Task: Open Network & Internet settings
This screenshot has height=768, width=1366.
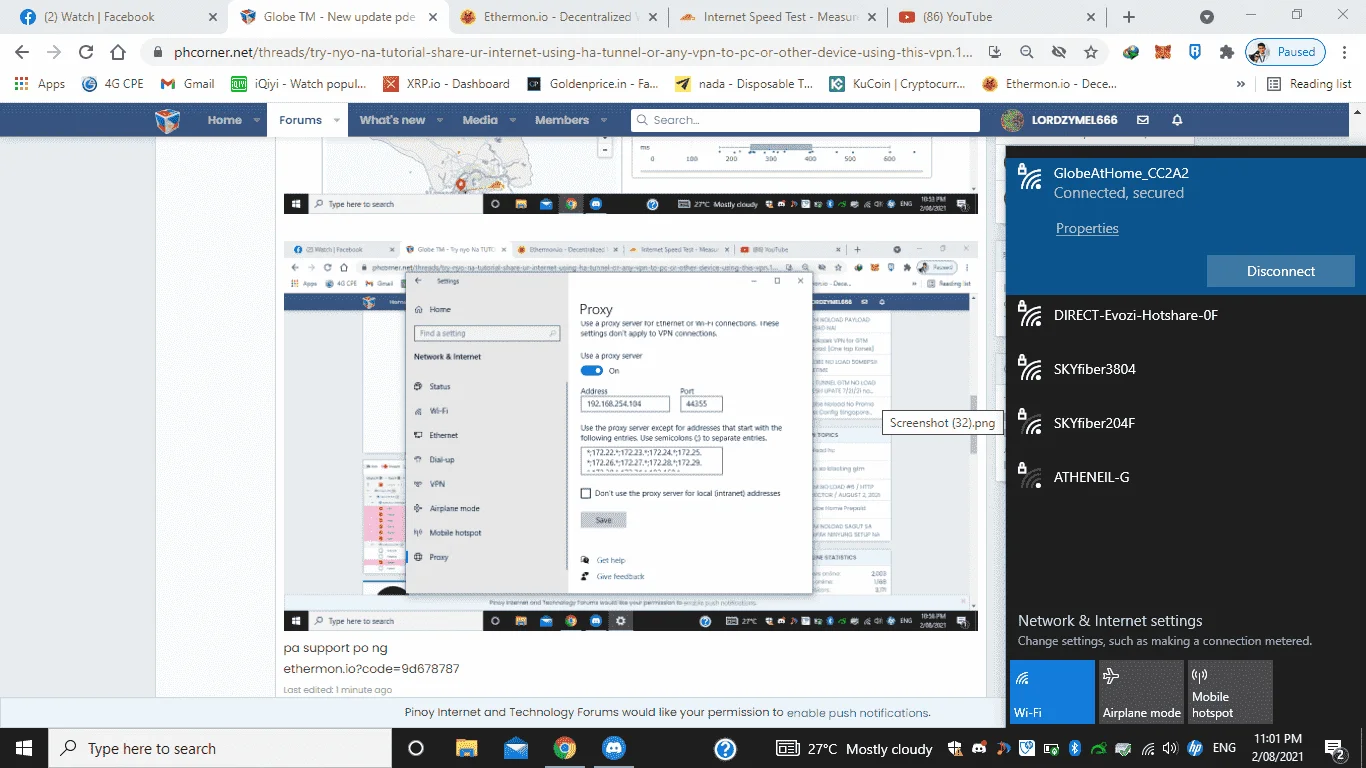Action: (x=1110, y=621)
